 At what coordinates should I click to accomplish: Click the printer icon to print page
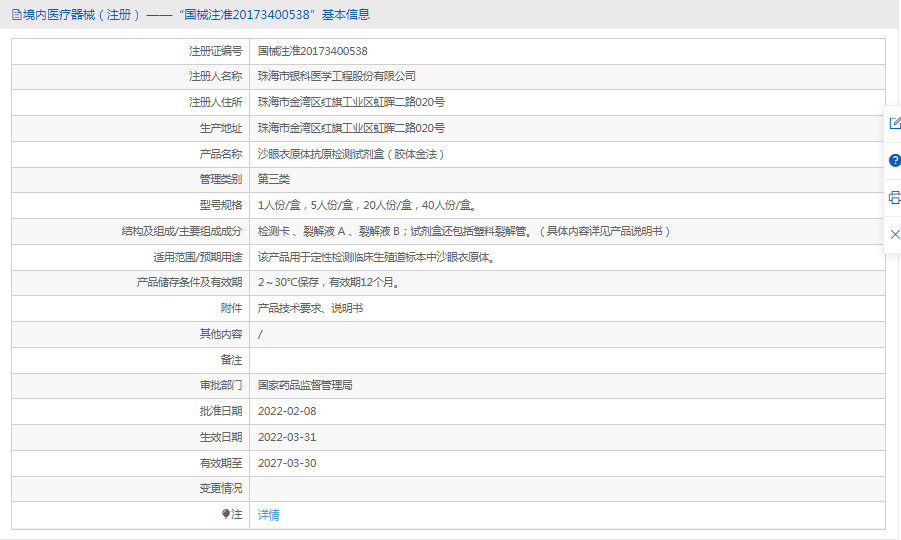tap(894, 197)
